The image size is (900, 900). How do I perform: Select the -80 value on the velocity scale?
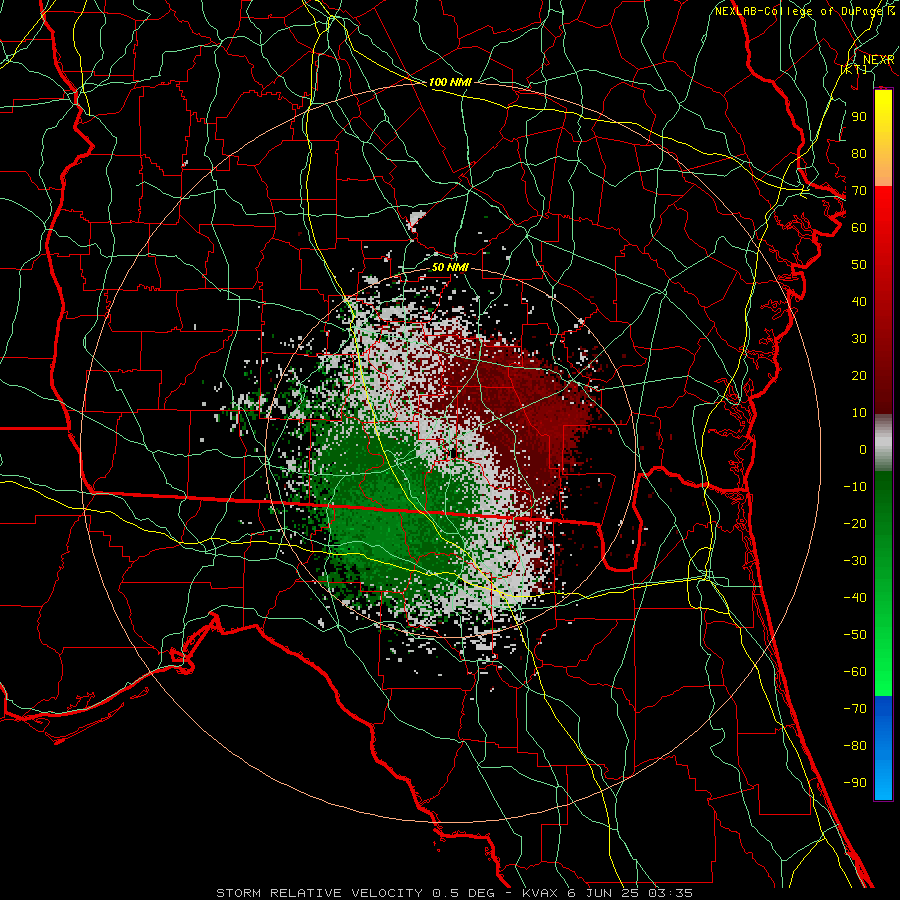[x=855, y=746]
